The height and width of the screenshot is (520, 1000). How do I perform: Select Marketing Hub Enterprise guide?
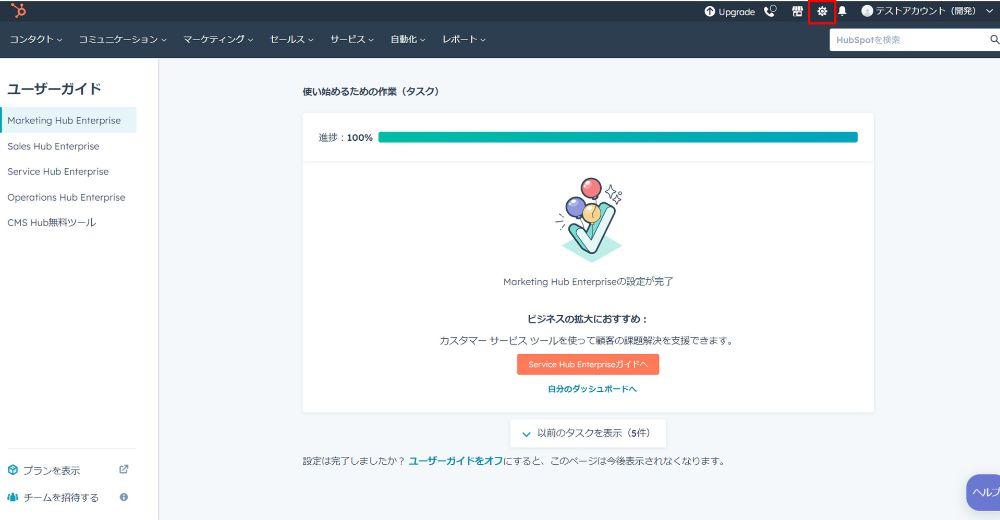68,120
